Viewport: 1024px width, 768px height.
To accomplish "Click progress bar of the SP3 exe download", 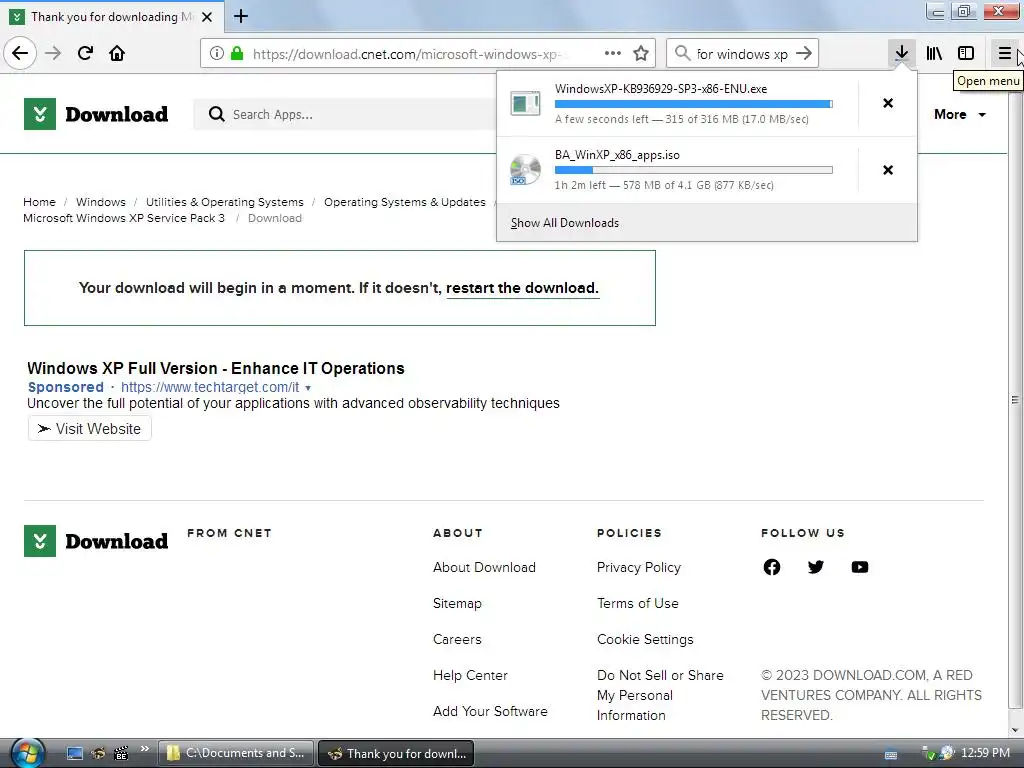I will coord(694,104).
